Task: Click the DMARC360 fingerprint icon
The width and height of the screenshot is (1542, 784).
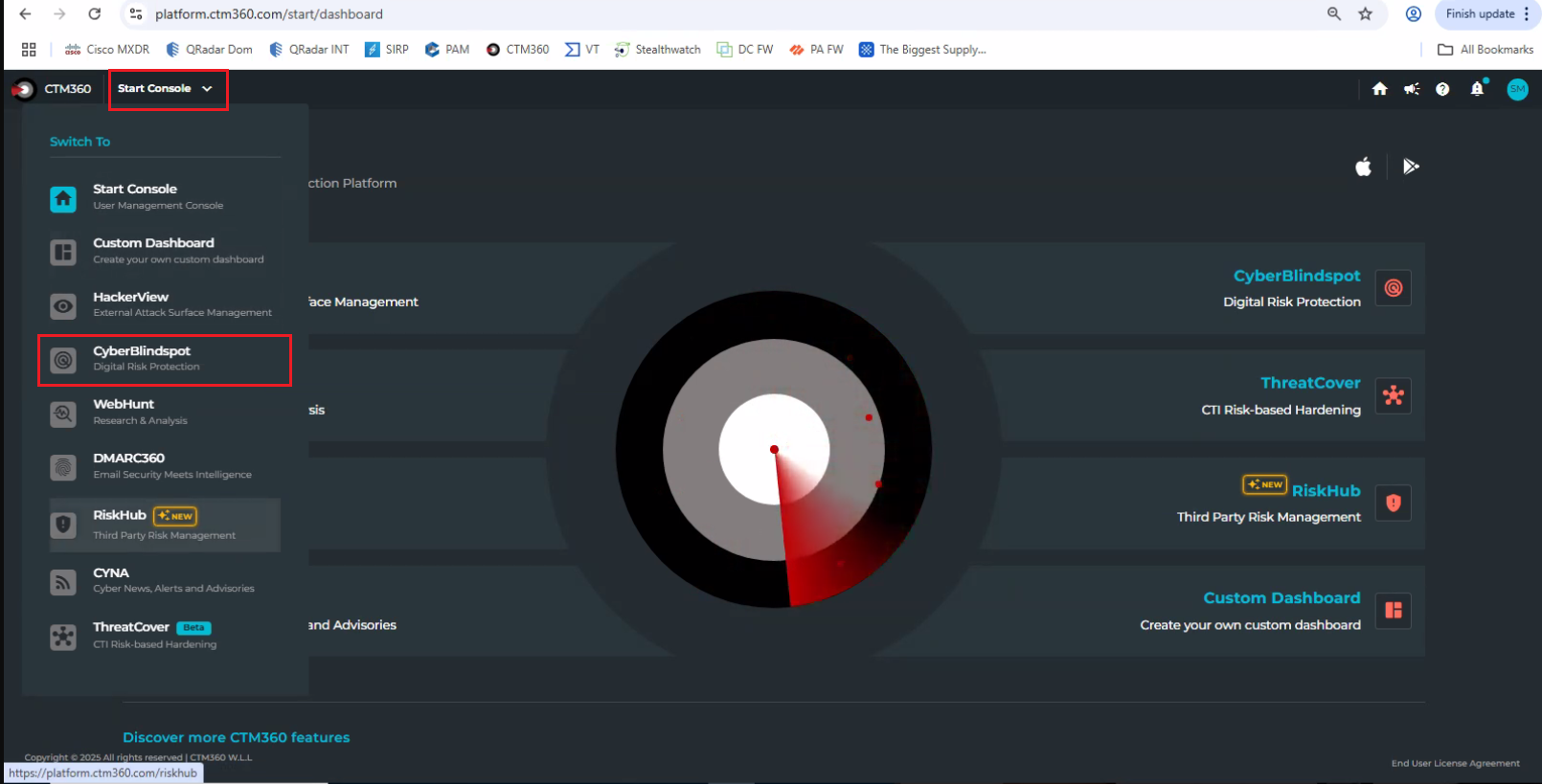Action: [x=63, y=467]
